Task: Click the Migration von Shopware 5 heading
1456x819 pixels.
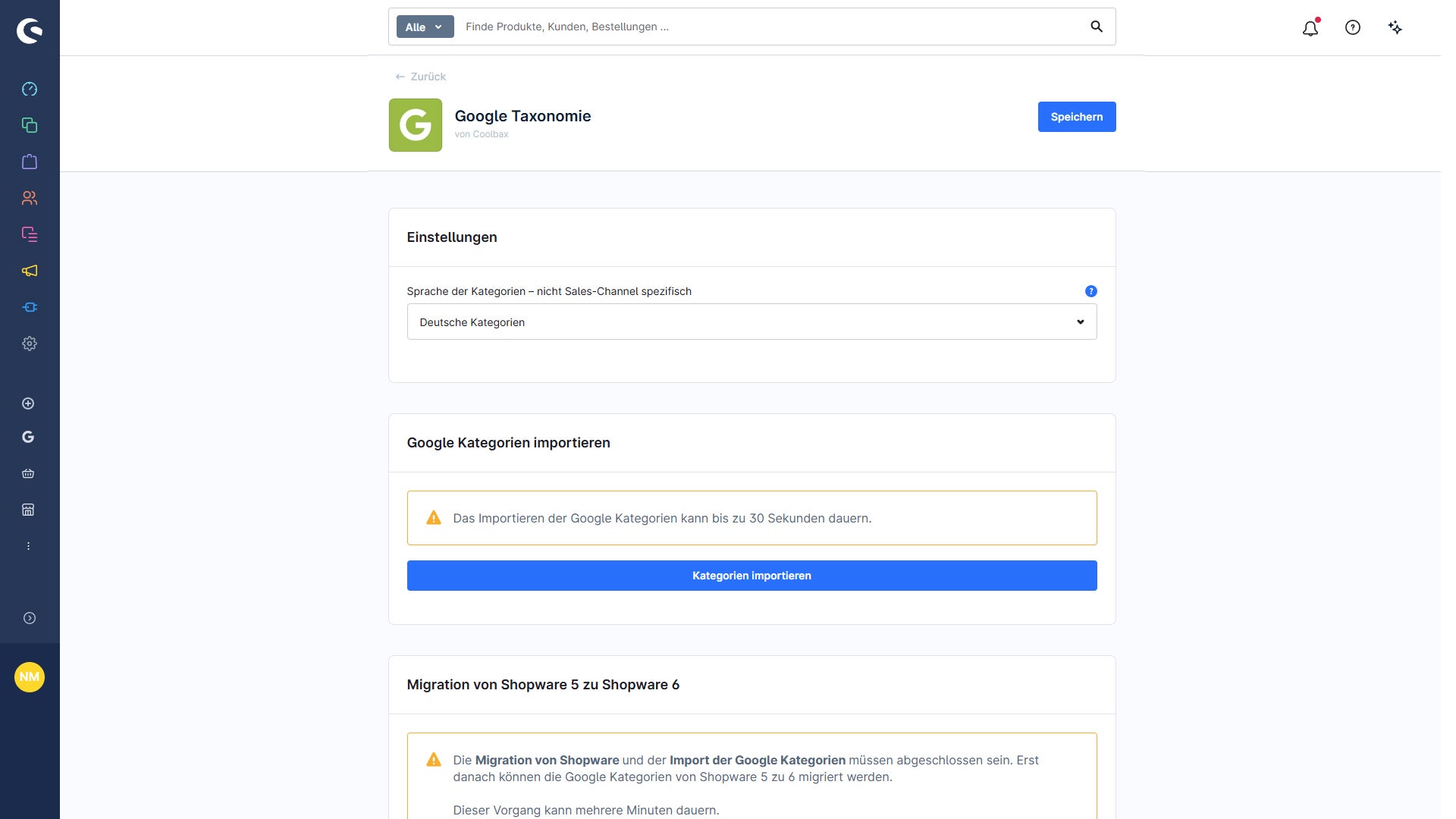Action: point(543,685)
